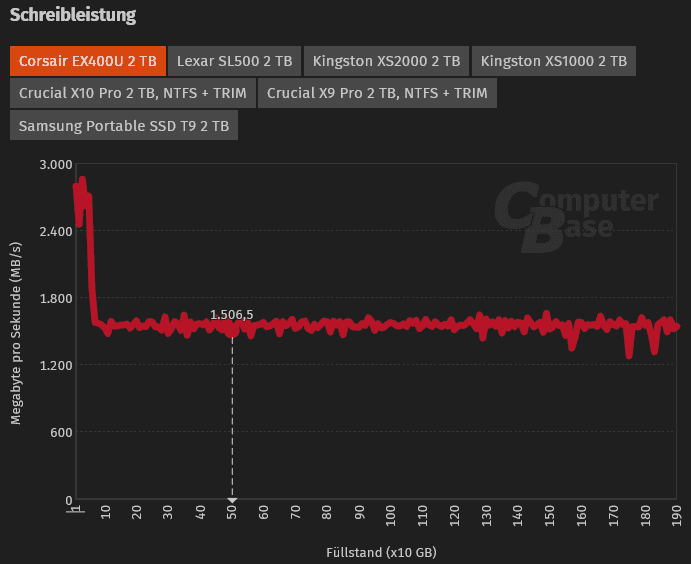This screenshot has width=691, height=564.
Task: Click the 1.800 y-axis label
Action: click(56, 298)
